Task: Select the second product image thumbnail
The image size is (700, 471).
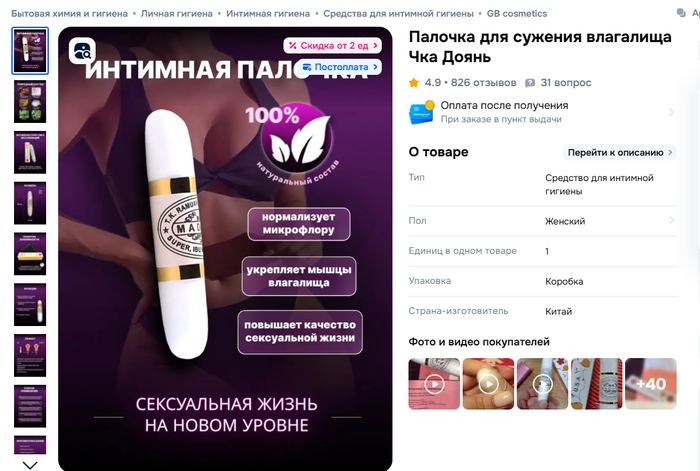Action: tap(30, 102)
